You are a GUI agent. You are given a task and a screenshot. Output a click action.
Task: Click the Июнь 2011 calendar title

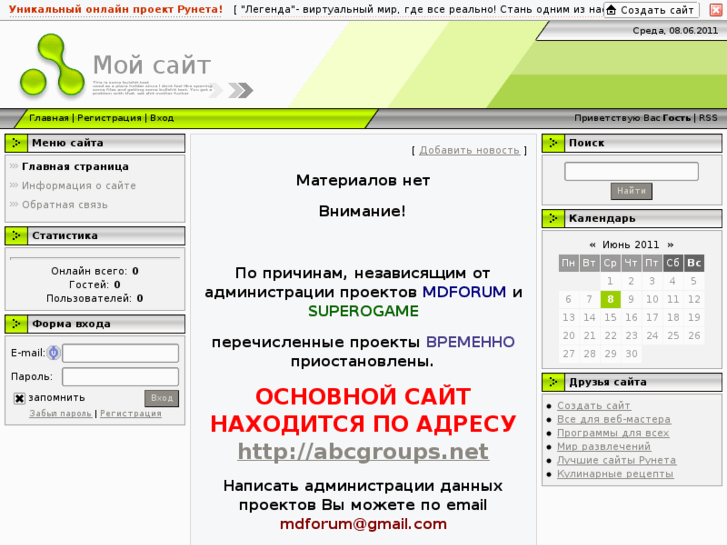pyautogui.click(x=631, y=244)
